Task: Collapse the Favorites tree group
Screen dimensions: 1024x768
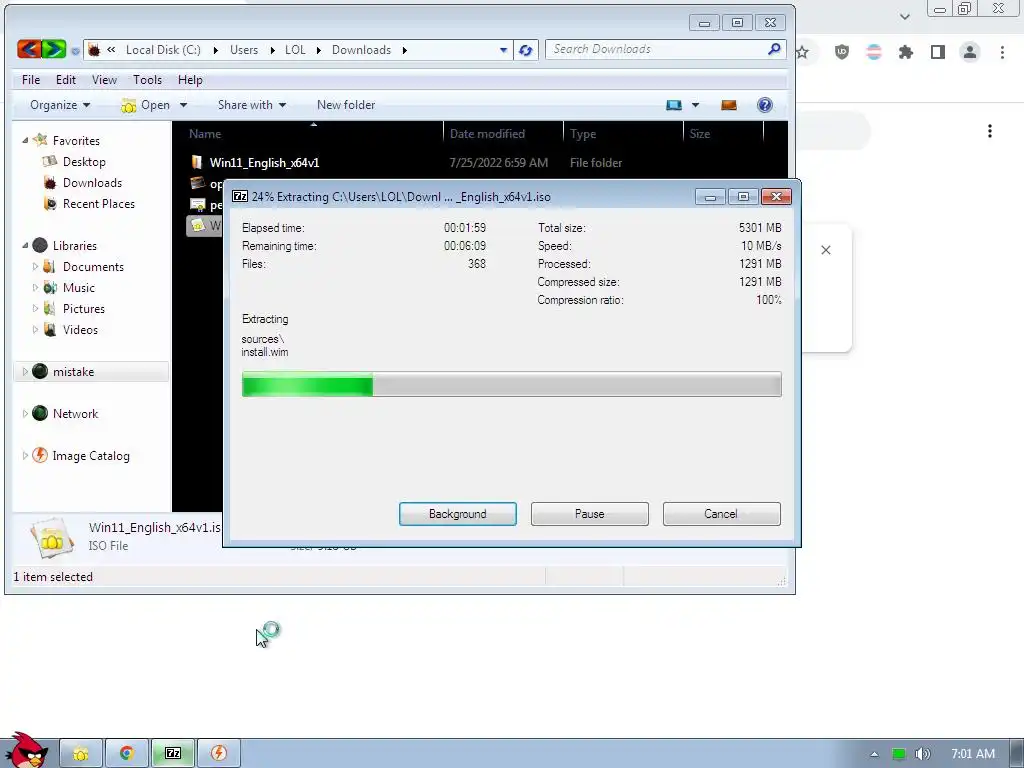Action: [x=25, y=140]
